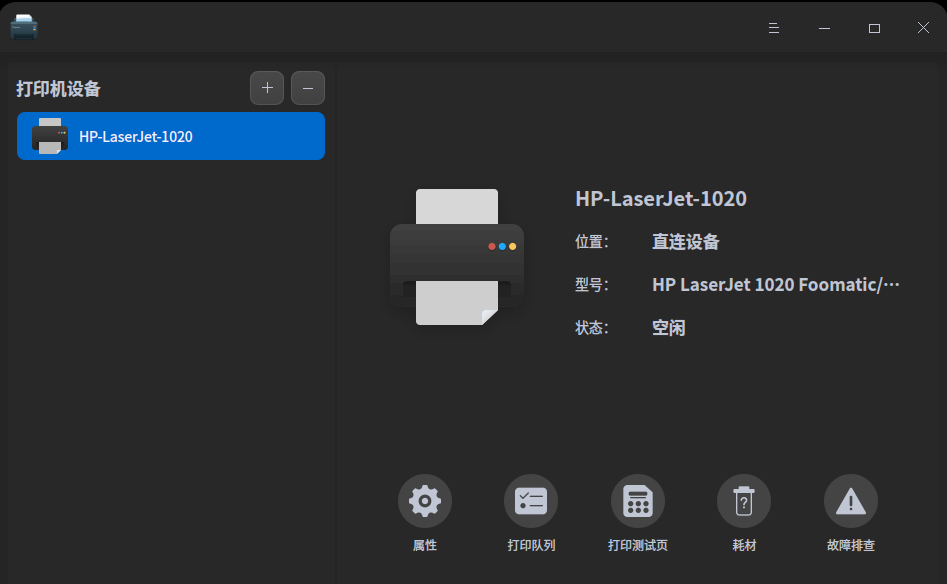
Task: Click the printer app icon in title bar
Action: pos(24,27)
